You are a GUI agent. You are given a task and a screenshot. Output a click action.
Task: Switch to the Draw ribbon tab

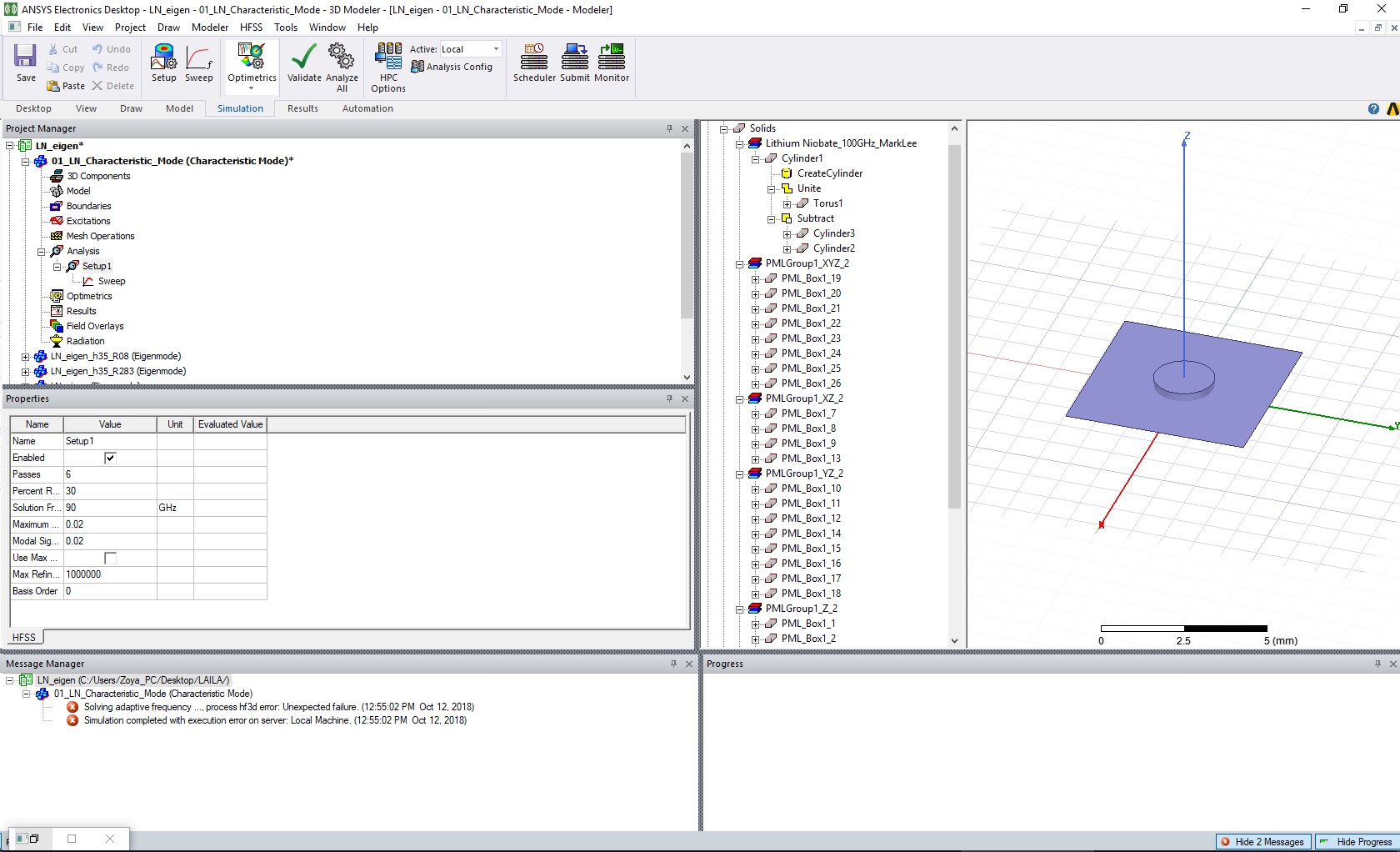point(131,108)
